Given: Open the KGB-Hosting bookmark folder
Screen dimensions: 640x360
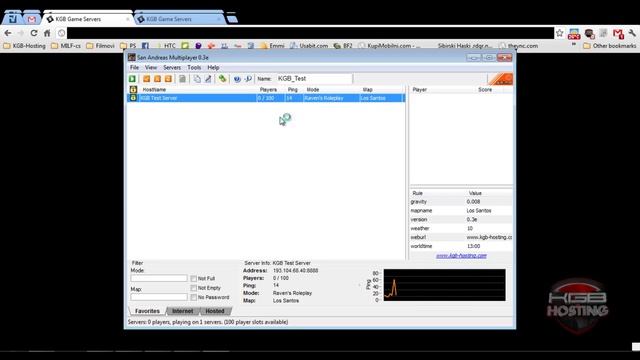Looking at the screenshot, I should (24, 46).
